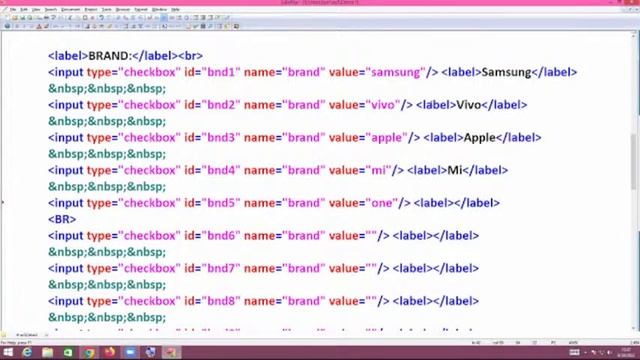
Task: Open the File menu
Action: pyautogui.click(x=13, y=9)
